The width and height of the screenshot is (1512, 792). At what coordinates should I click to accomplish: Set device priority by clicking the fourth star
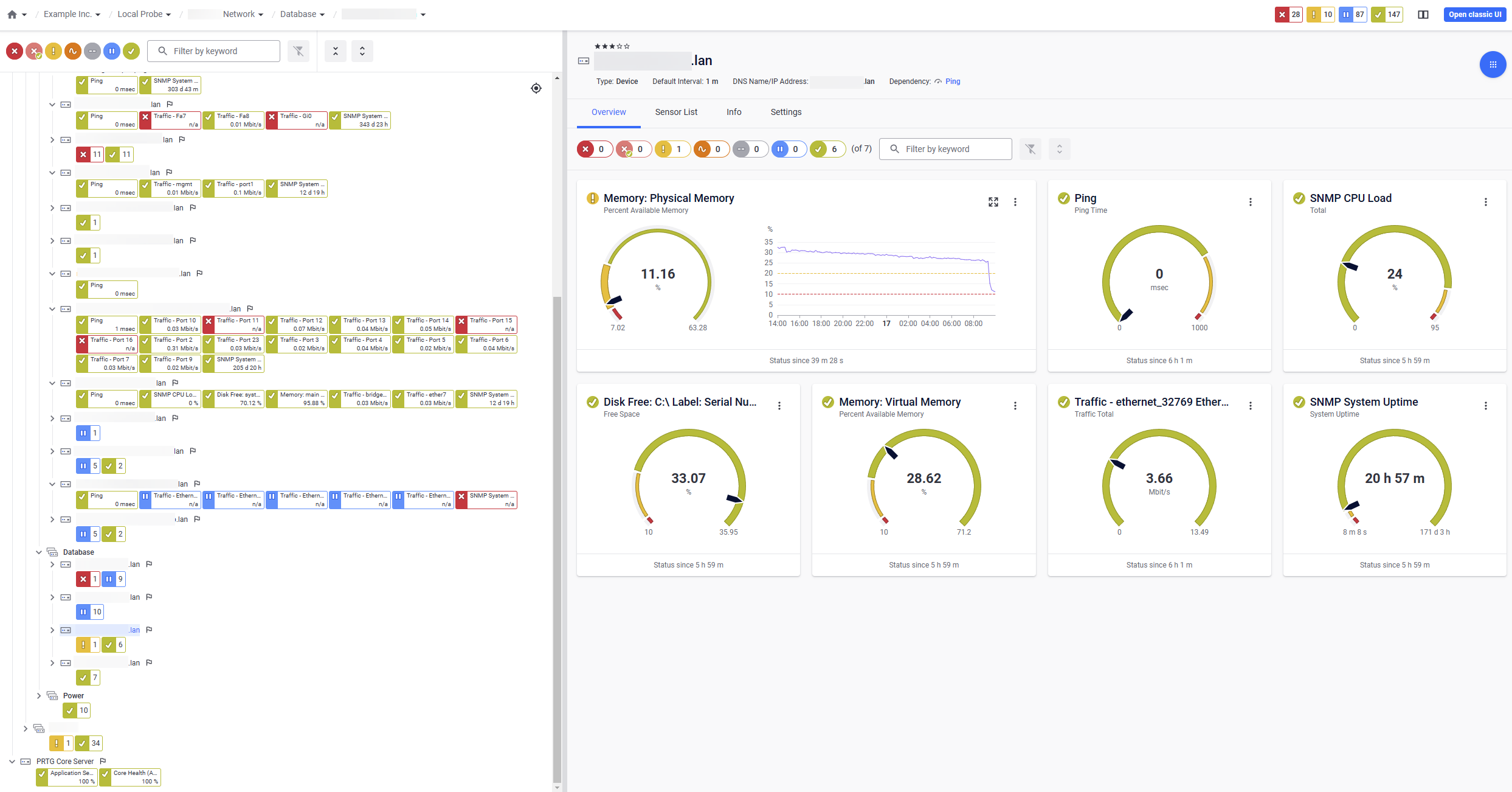tap(621, 46)
